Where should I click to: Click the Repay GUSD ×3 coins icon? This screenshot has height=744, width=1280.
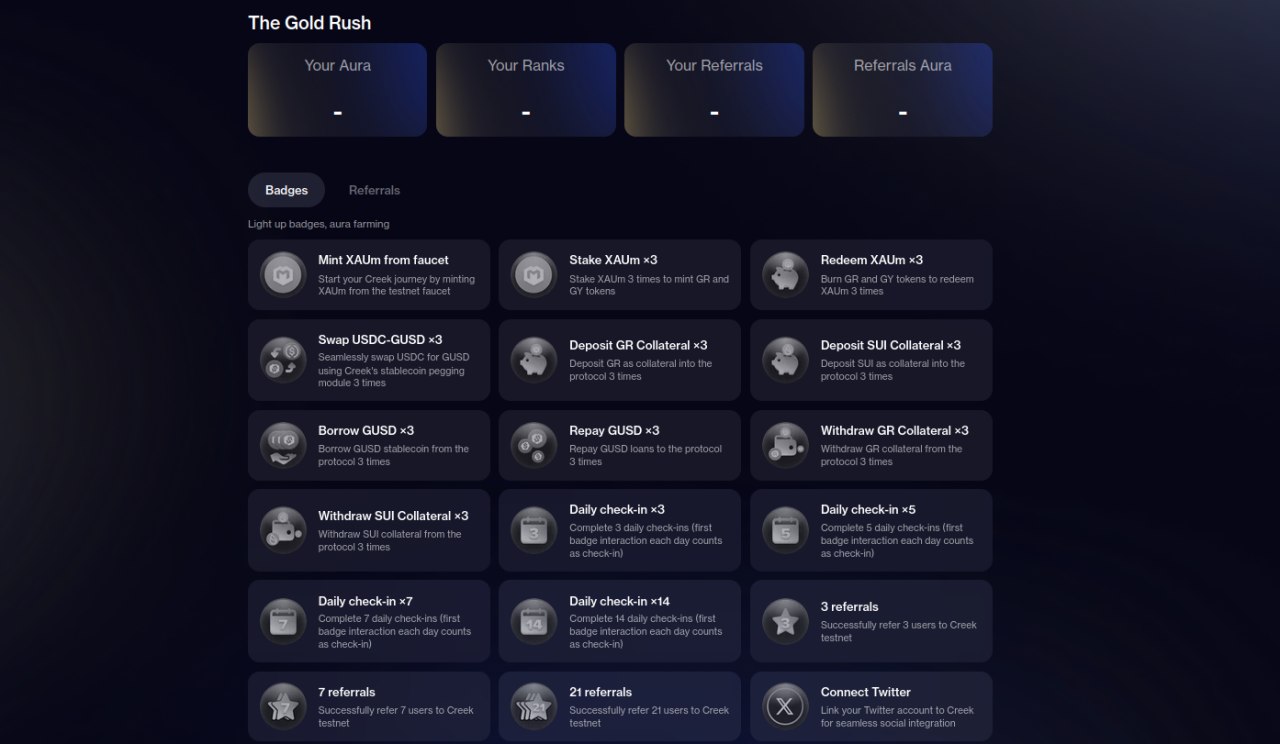534,445
